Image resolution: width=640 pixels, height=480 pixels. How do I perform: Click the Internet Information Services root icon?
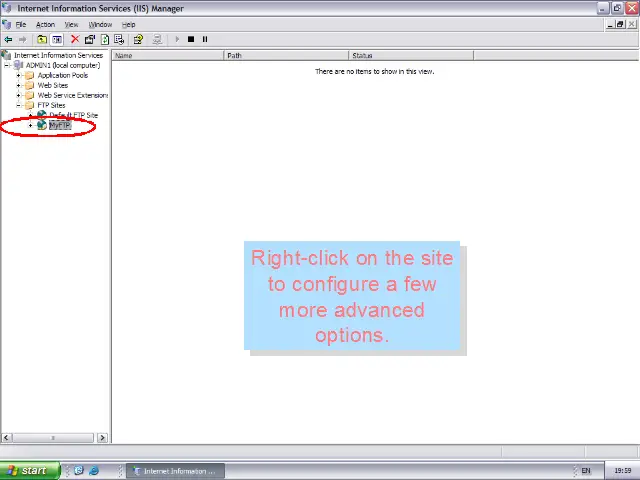6,55
